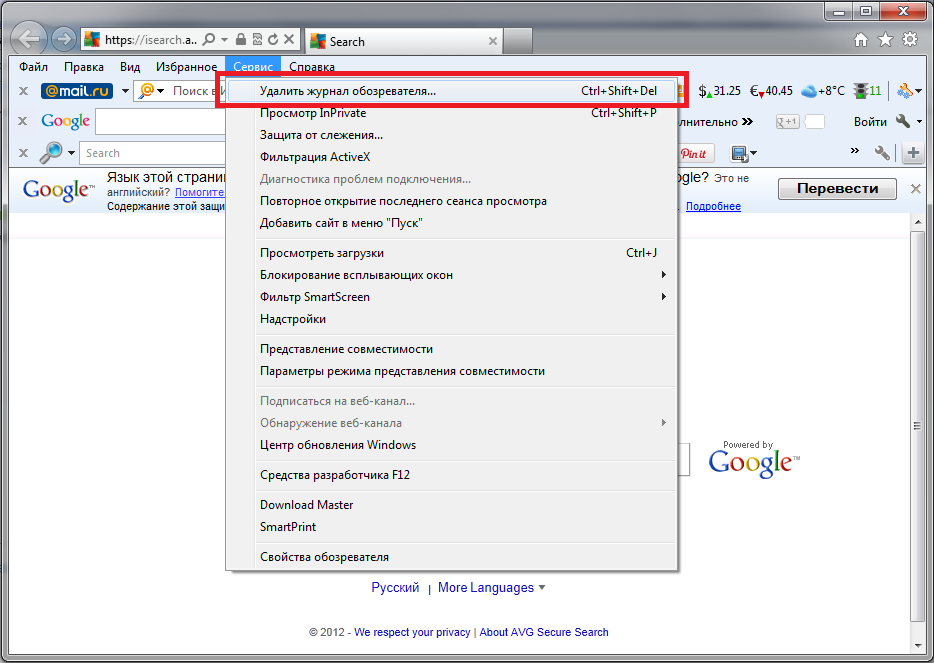
Task: Click the 'Перевести' button
Action: click(841, 188)
